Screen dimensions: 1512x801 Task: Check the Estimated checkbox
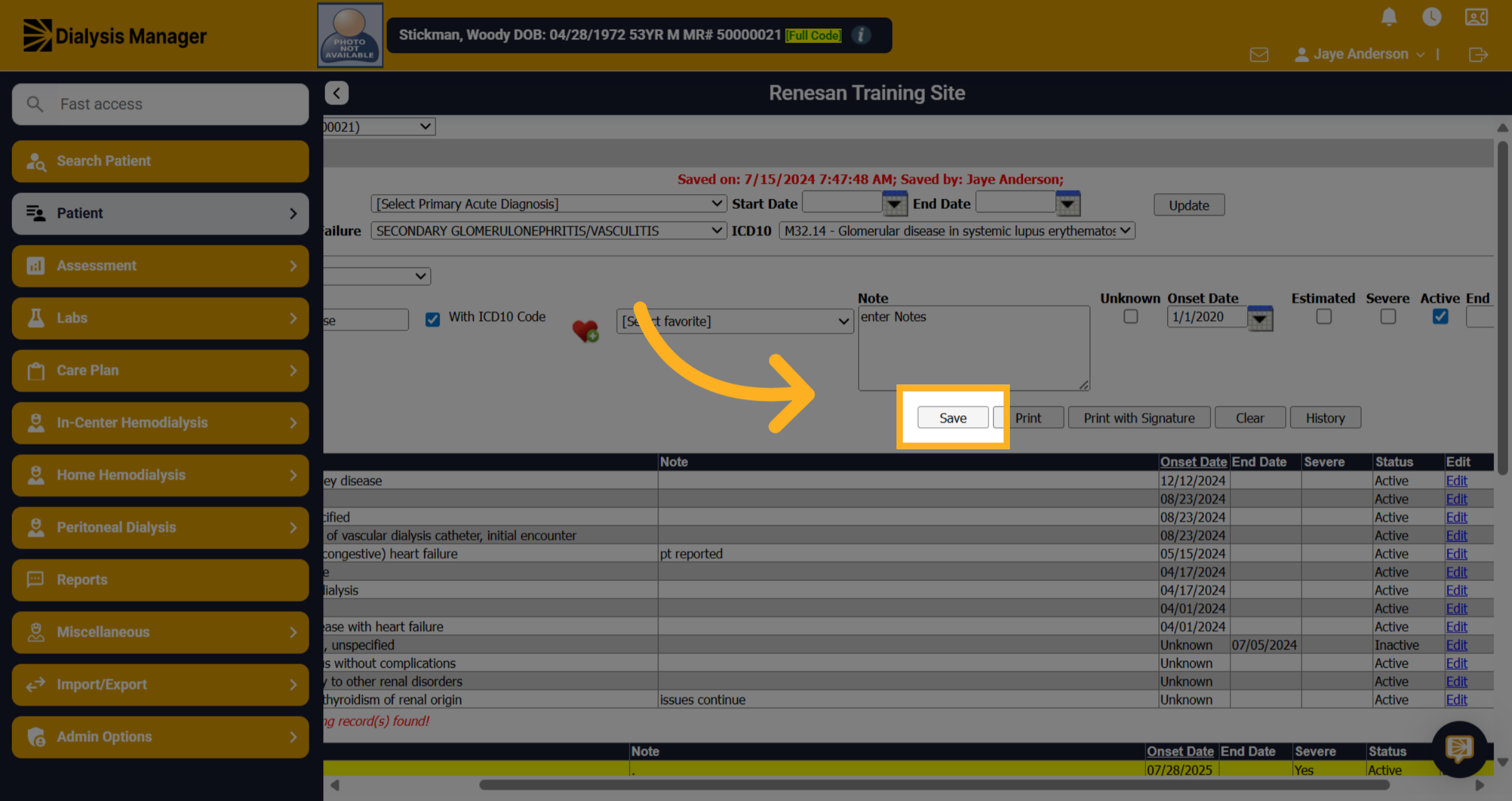pyautogui.click(x=1324, y=316)
